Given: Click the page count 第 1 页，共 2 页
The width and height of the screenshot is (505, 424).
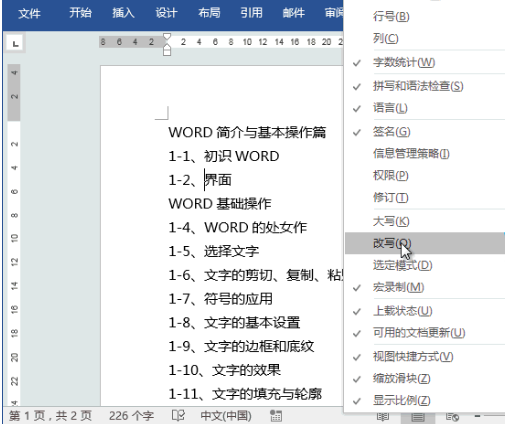Looking at the screenshot, I should click(50, 416).
